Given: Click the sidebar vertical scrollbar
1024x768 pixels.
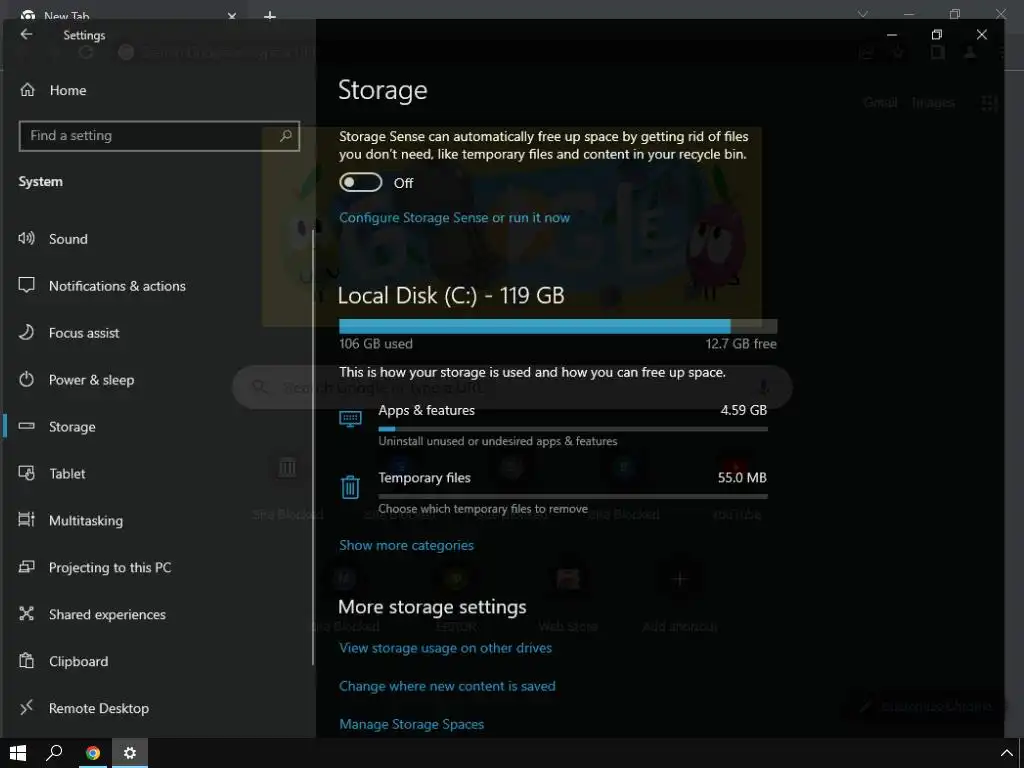Looking at the screenshot, I should [313, 447].
